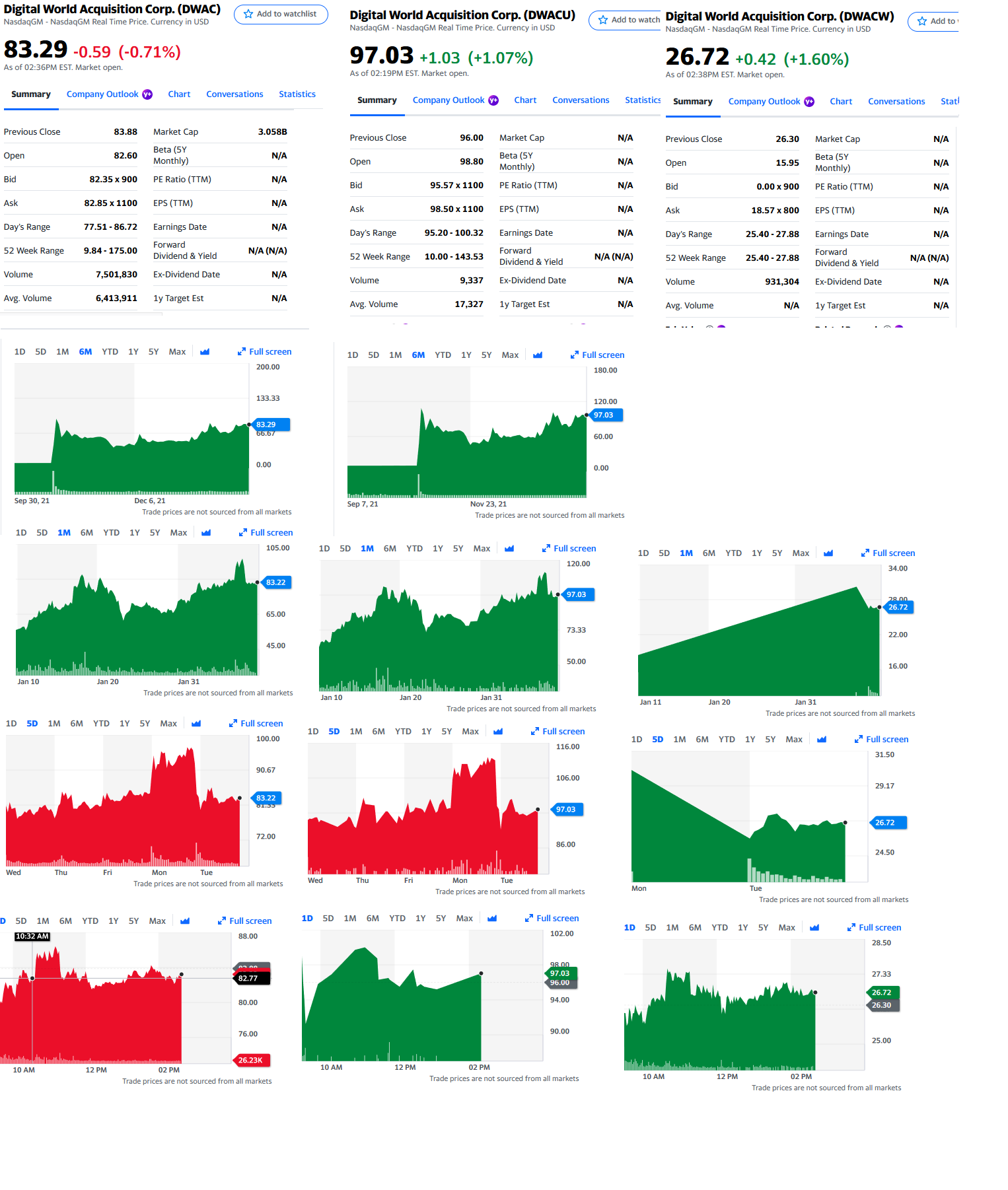Click chart-type icon on chart with 31.50 axis
Screen dimensions: 1008x1190
pyautogui.click(x=822, y=740)
